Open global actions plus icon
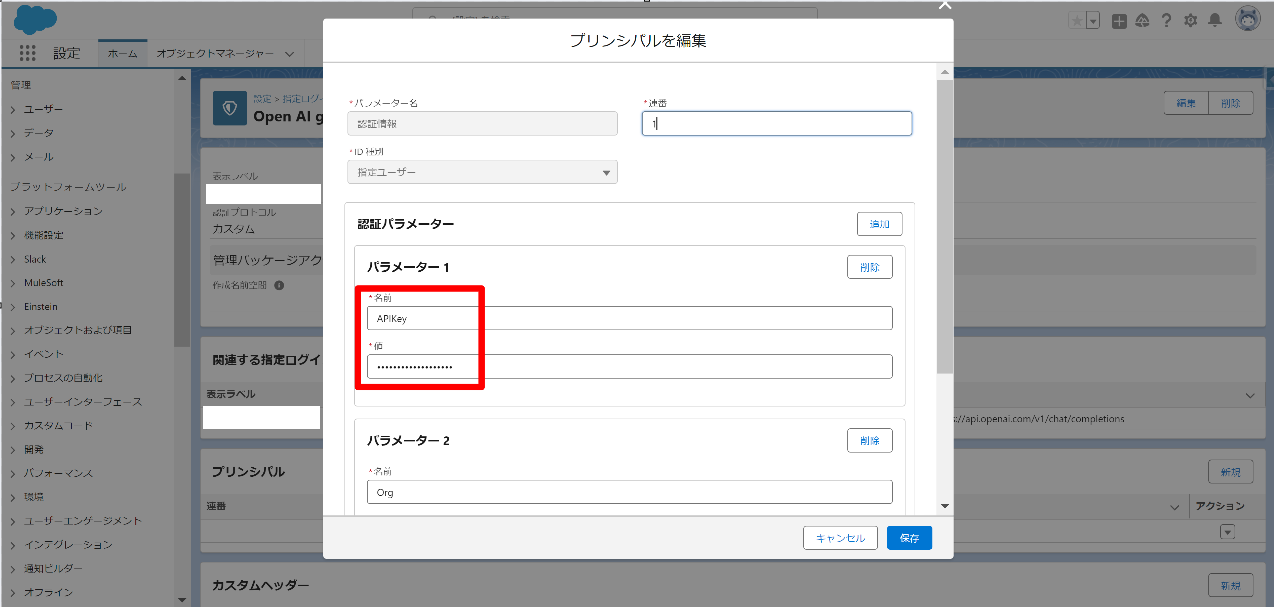This screenshot has width=1274, height=607. pos(1119,20)
